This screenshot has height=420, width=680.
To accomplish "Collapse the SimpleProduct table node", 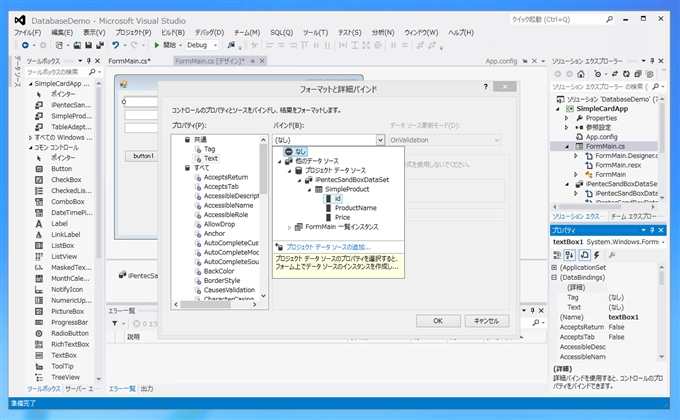I will (309, 190).
